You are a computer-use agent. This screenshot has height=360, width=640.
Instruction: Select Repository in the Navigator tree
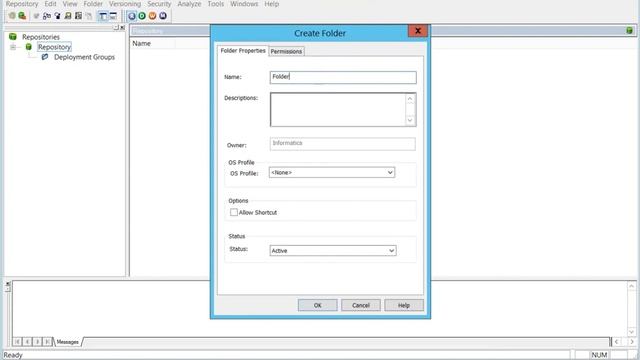tap(54, 47)
